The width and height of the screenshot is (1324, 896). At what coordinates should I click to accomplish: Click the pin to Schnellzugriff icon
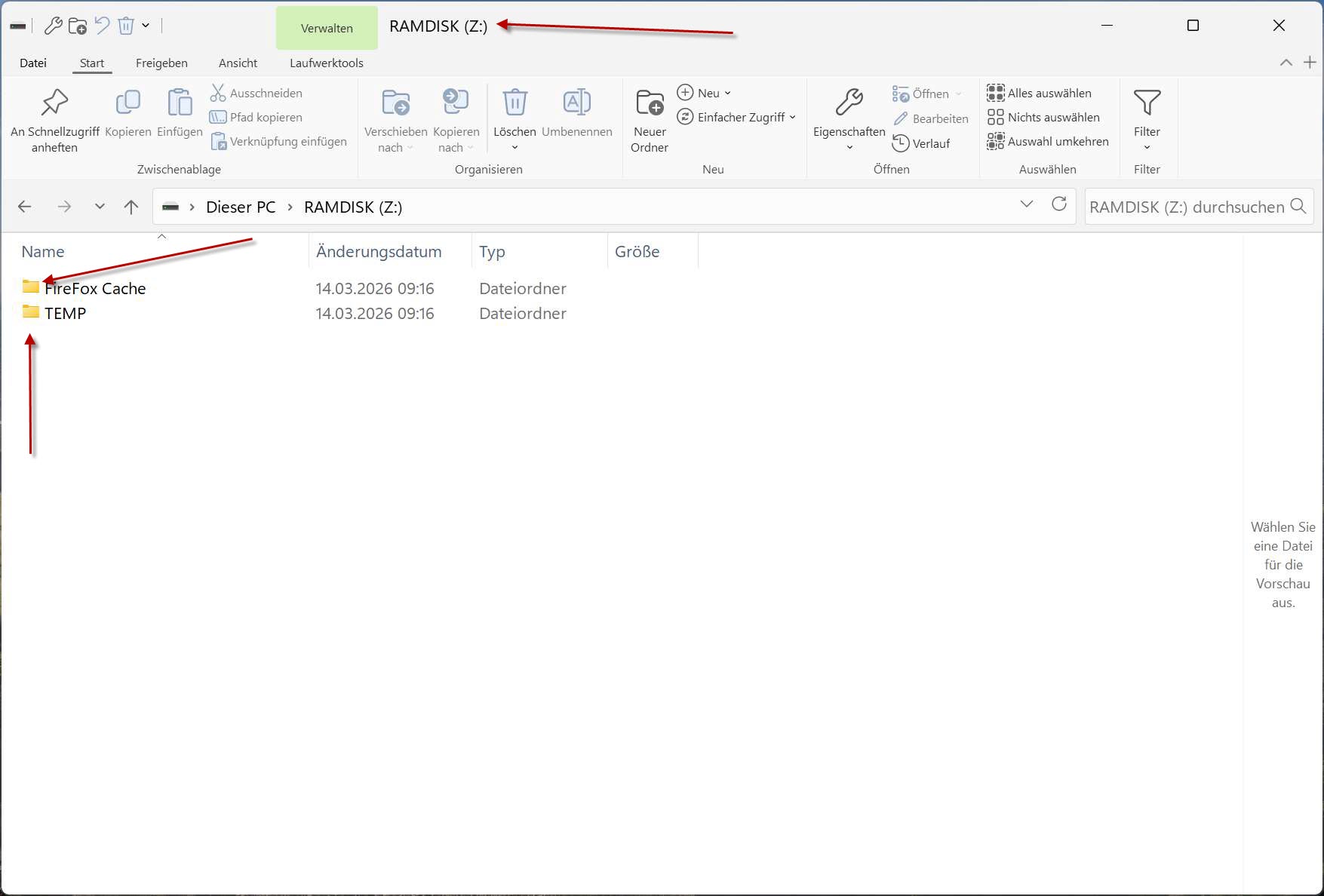point(54,103)
